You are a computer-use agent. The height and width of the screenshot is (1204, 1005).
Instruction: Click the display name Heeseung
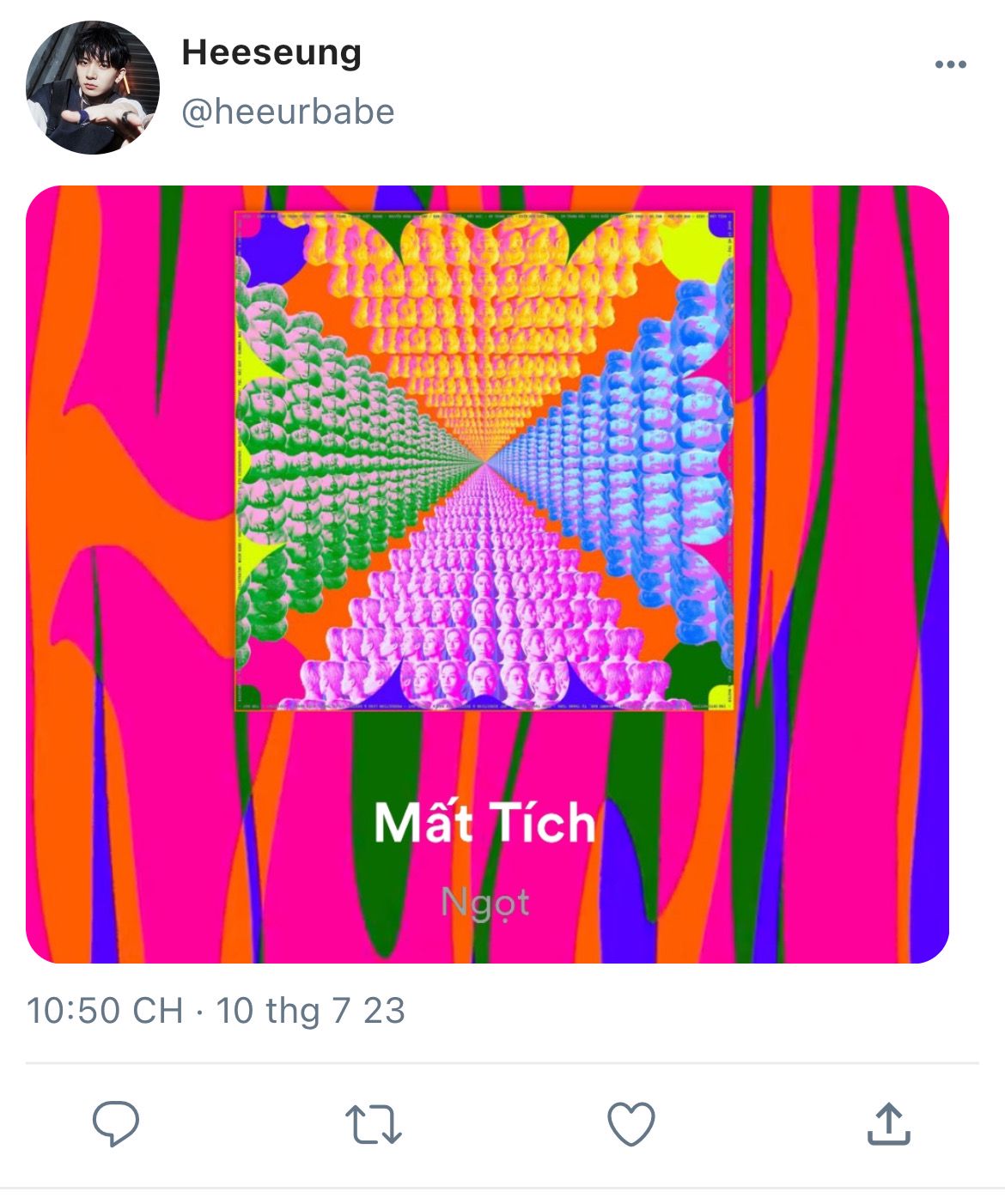[x=271, y=53]
